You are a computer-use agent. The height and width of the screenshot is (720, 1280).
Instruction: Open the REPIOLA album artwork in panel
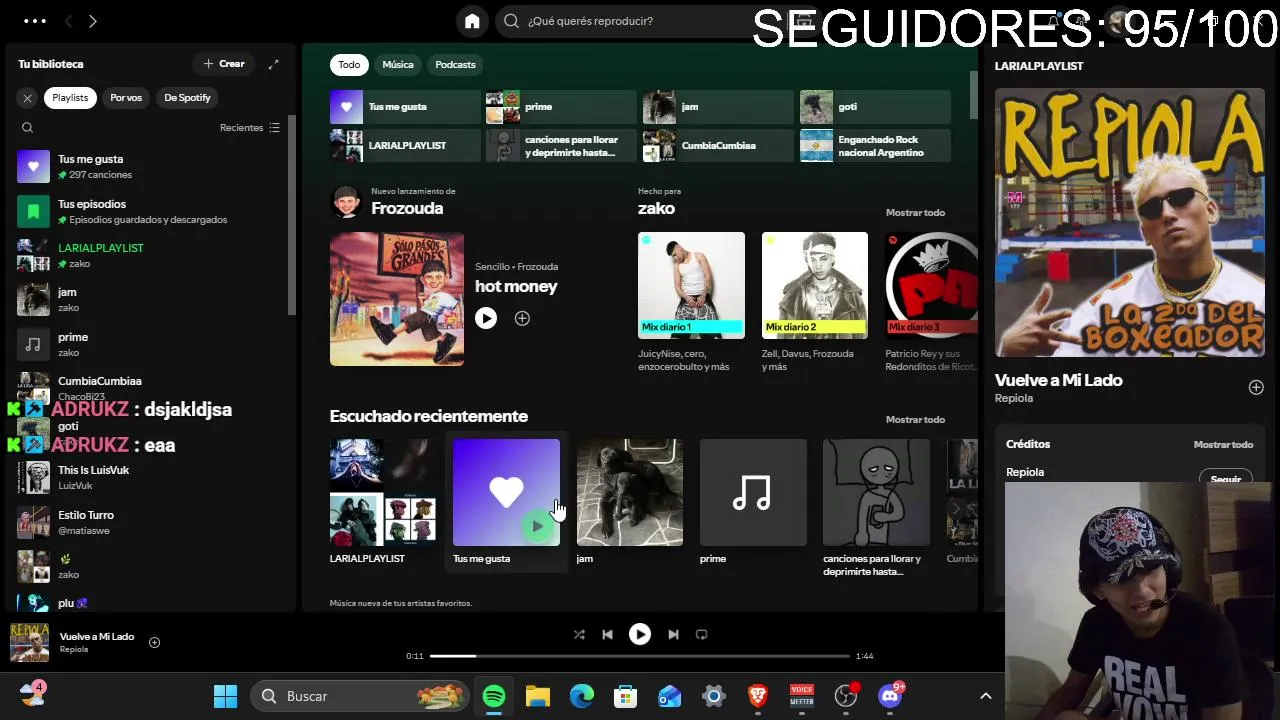coord(1130,222)
